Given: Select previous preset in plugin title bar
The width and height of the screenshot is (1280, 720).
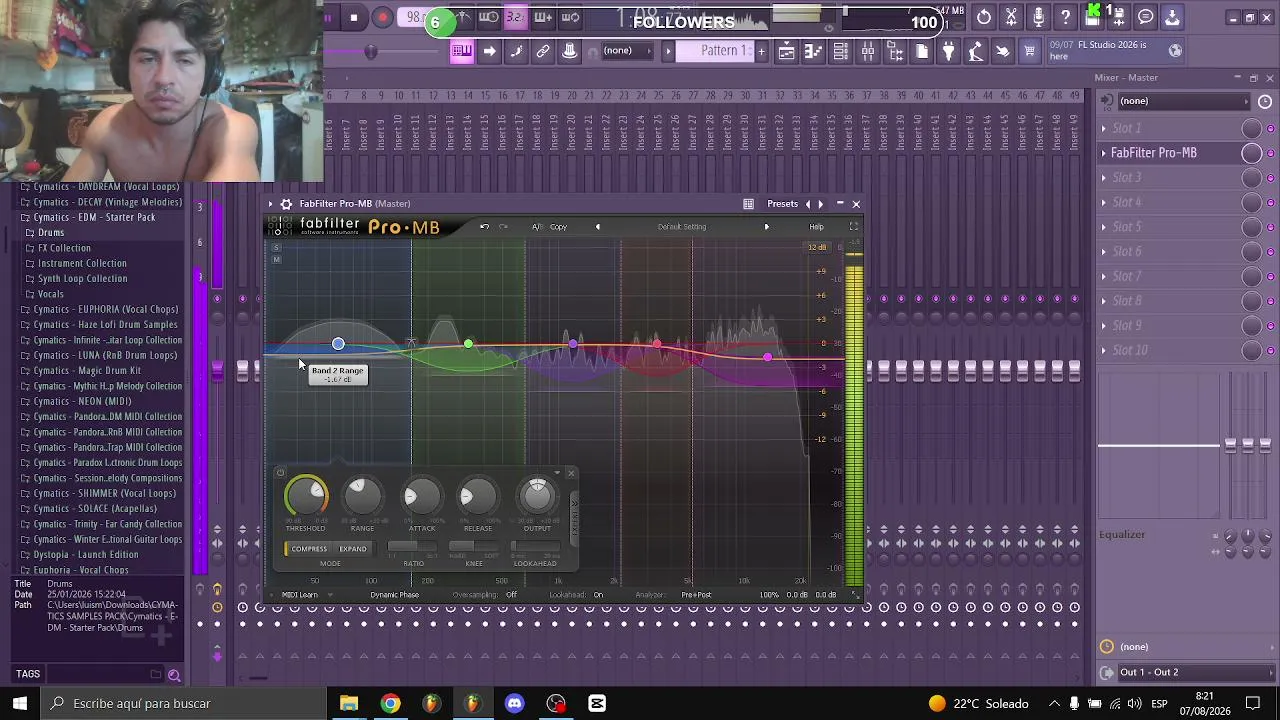Looking at the screenshot, I should point(808,204).
